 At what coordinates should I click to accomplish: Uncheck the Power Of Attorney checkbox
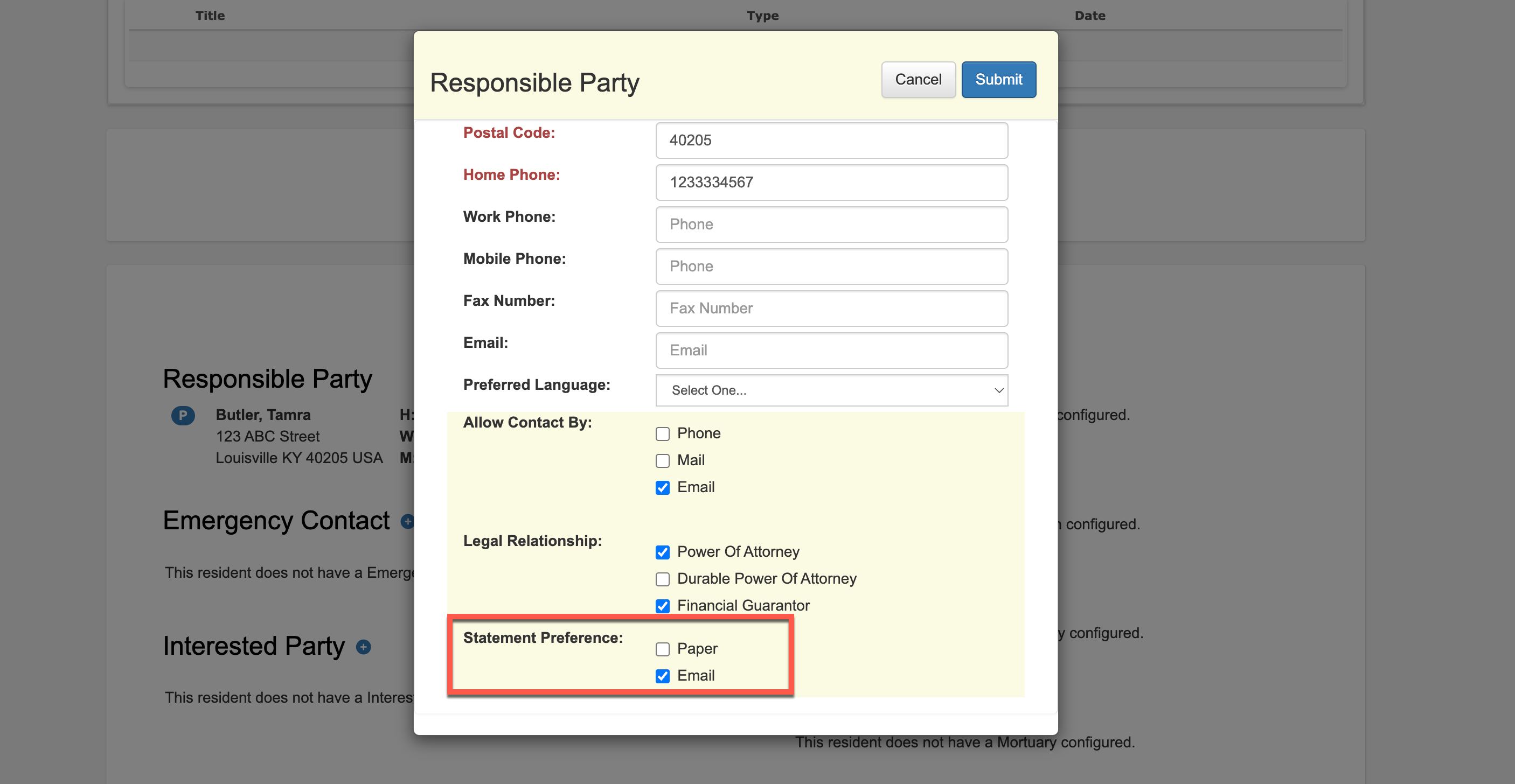click(x=662, y=552)
